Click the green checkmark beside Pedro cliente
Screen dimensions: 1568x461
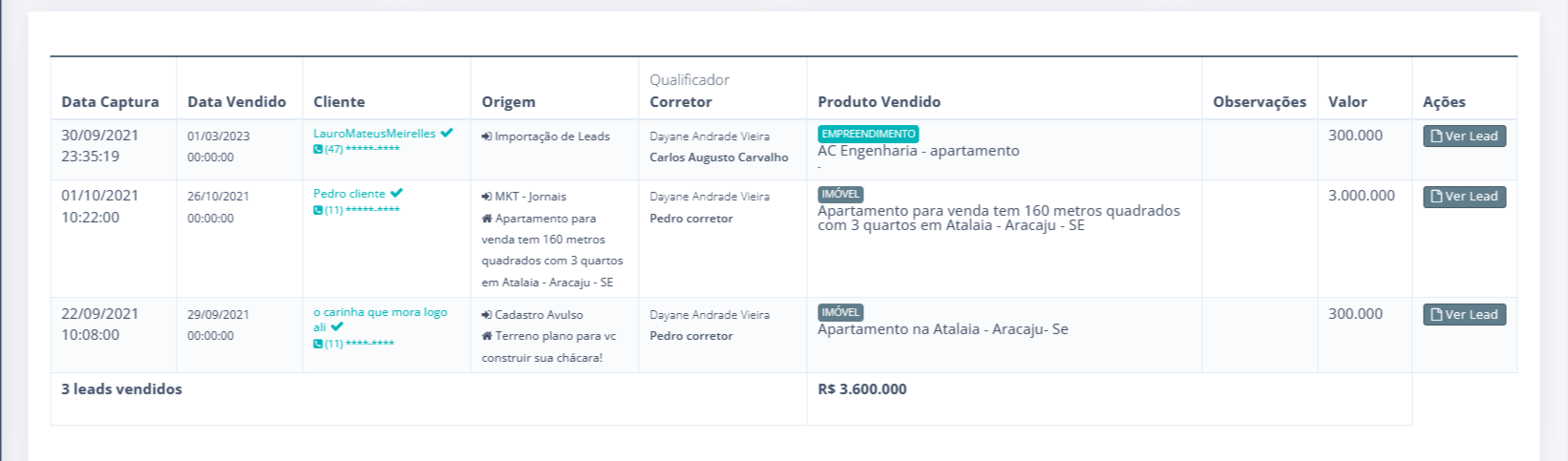pos(396,194)
